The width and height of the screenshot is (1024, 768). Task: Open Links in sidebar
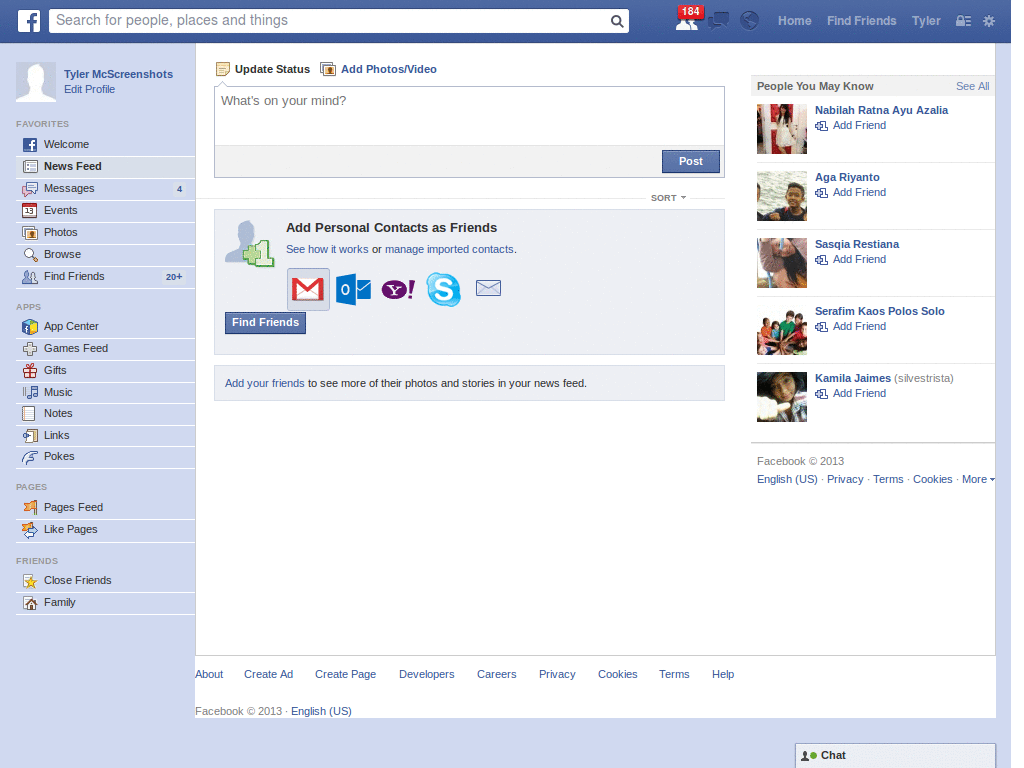pos(105,436)
